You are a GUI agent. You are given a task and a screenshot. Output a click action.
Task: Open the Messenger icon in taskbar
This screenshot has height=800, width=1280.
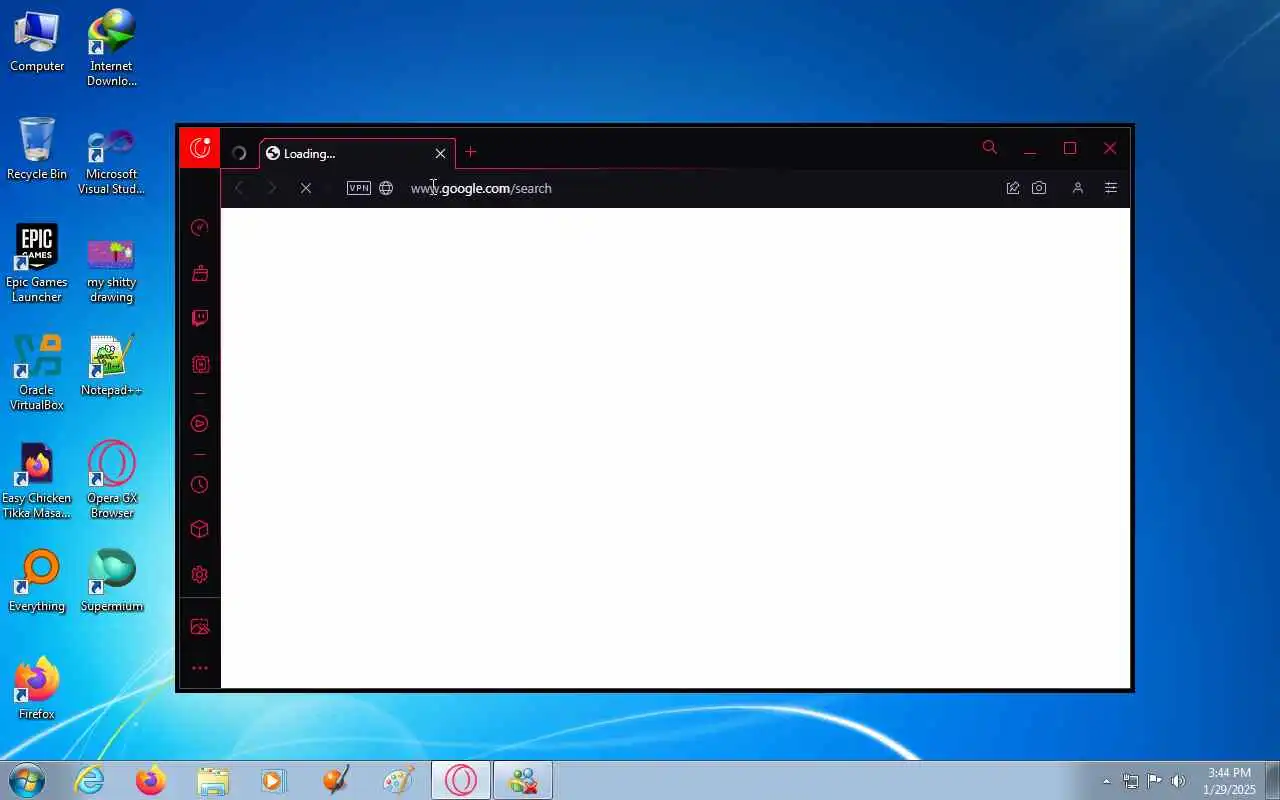click(523, 780)
